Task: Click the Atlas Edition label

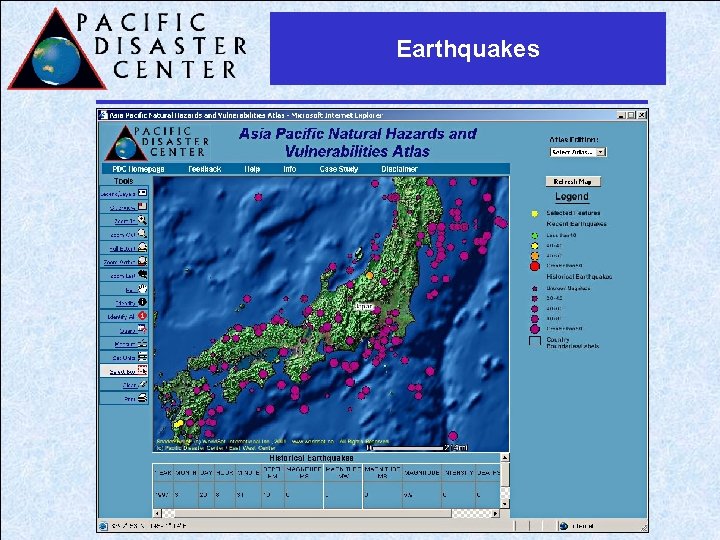Action: 574,140
